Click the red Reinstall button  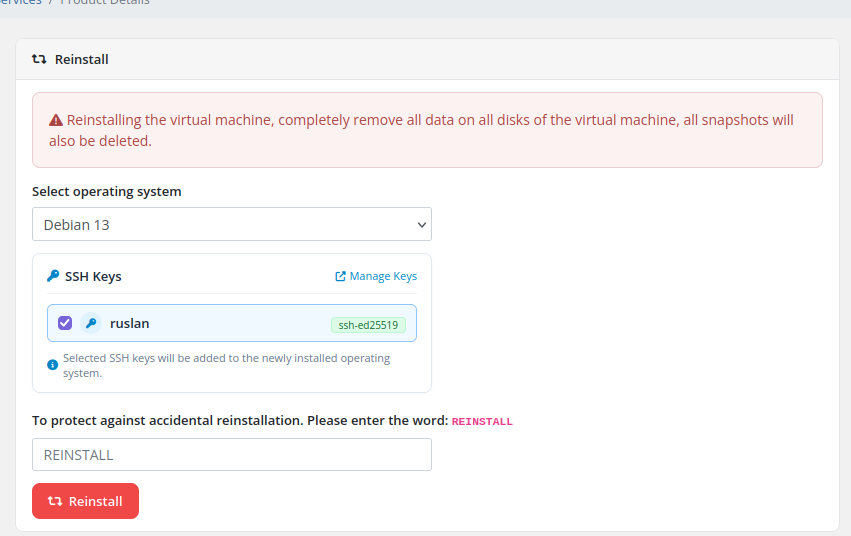click(x=85, y=501)
